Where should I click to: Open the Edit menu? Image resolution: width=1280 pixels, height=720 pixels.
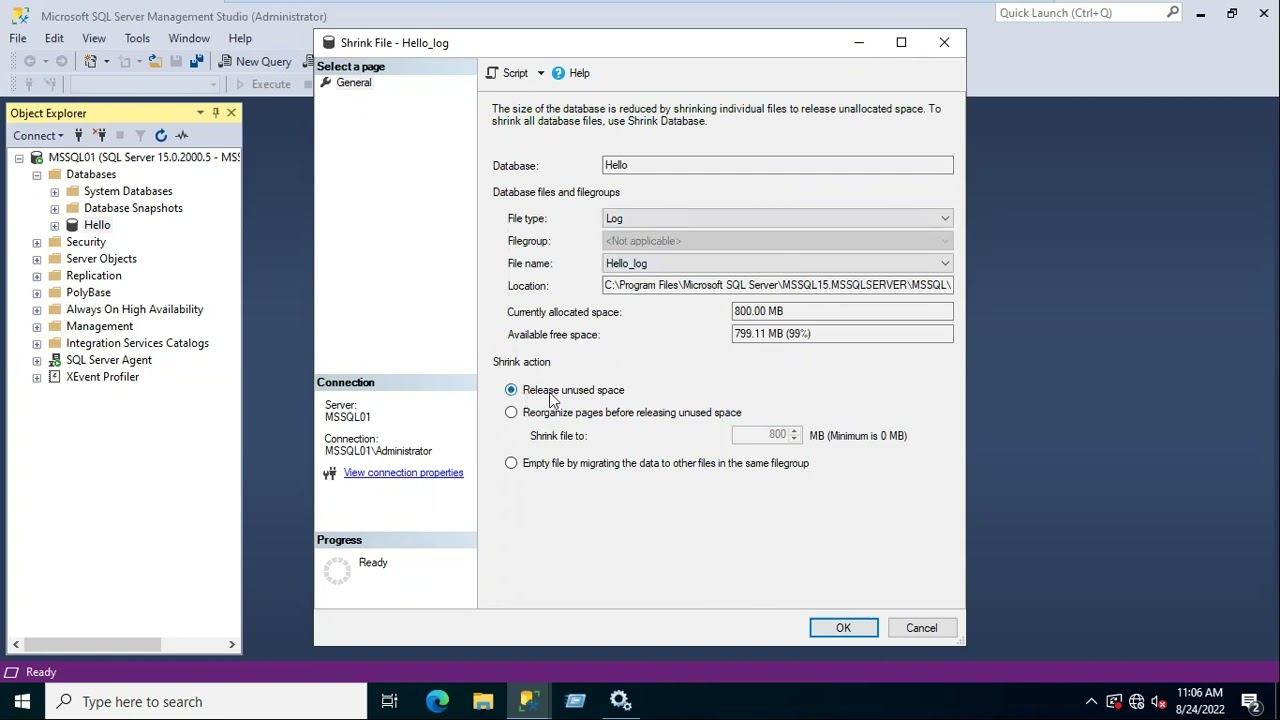click(x=54, y=38)
